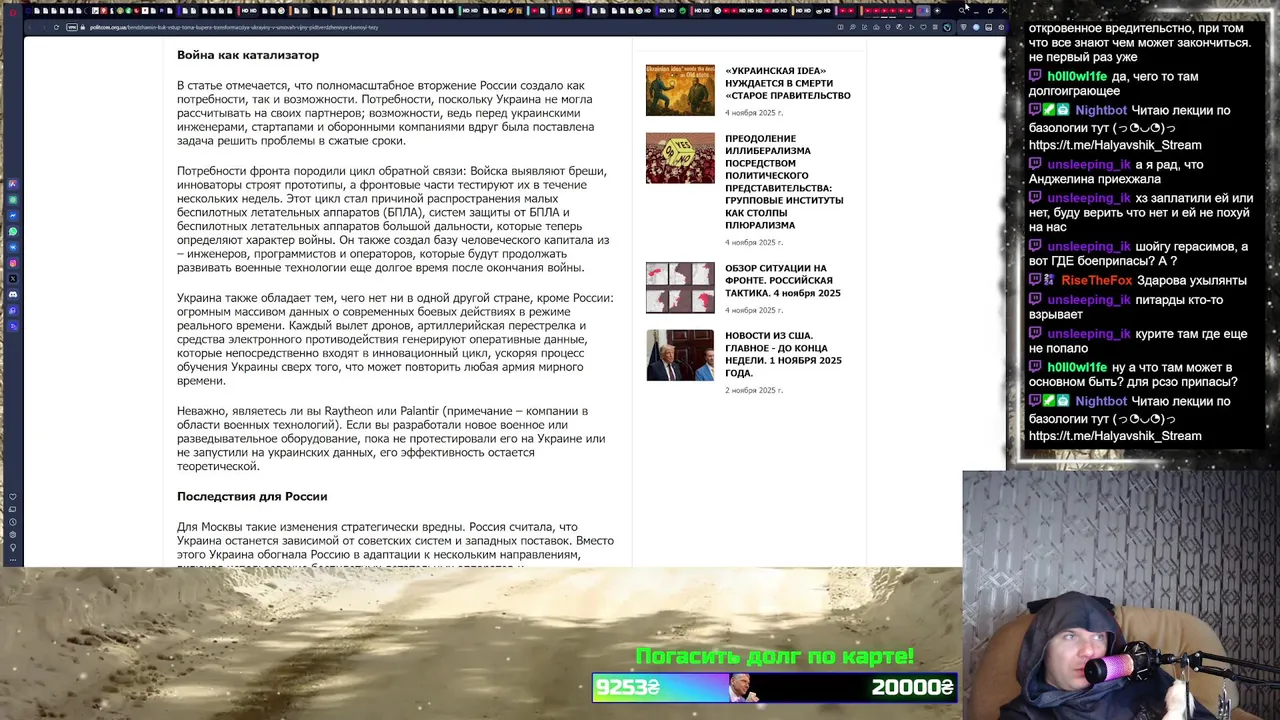The image size is (1280, 720).
Task: Click the find-in-page magnifier in the address bar
Action: pos(852,27)
